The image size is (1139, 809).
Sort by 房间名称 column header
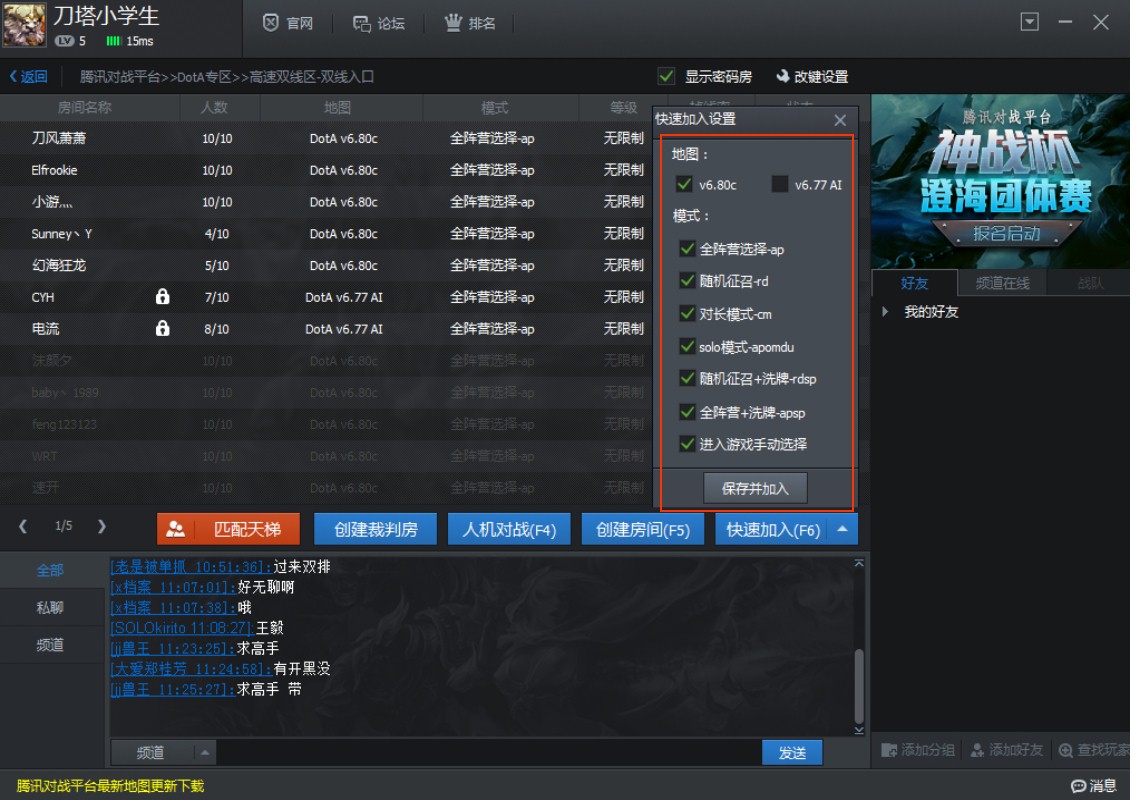[x=85, y=108]
